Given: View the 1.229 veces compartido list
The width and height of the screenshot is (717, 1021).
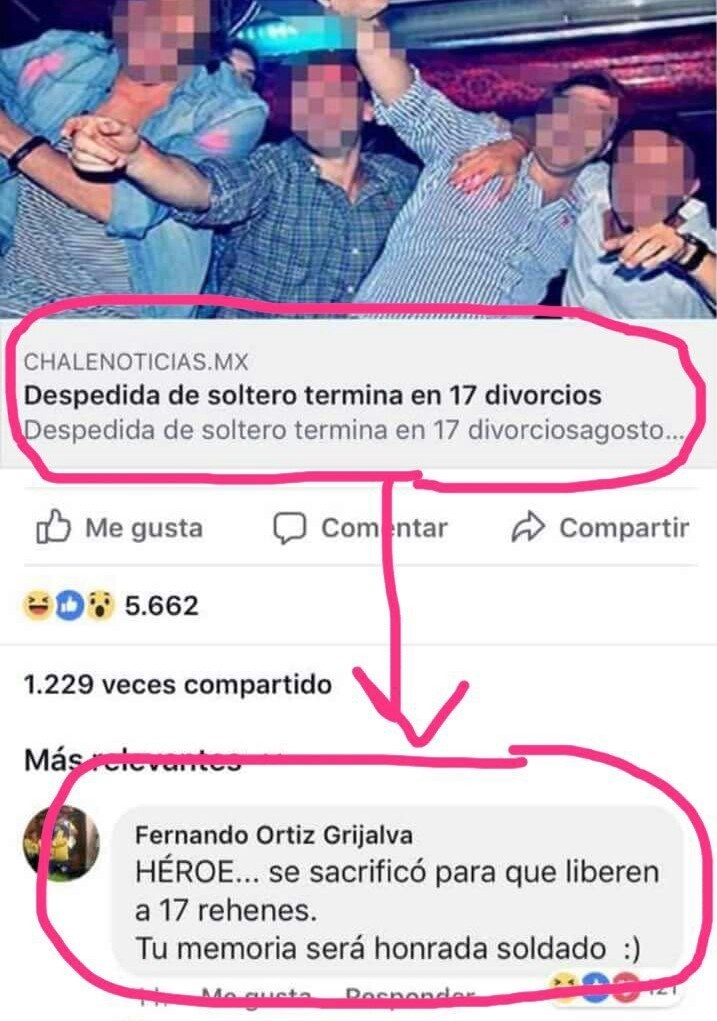Looking at the screenshot, I should 178,684.
